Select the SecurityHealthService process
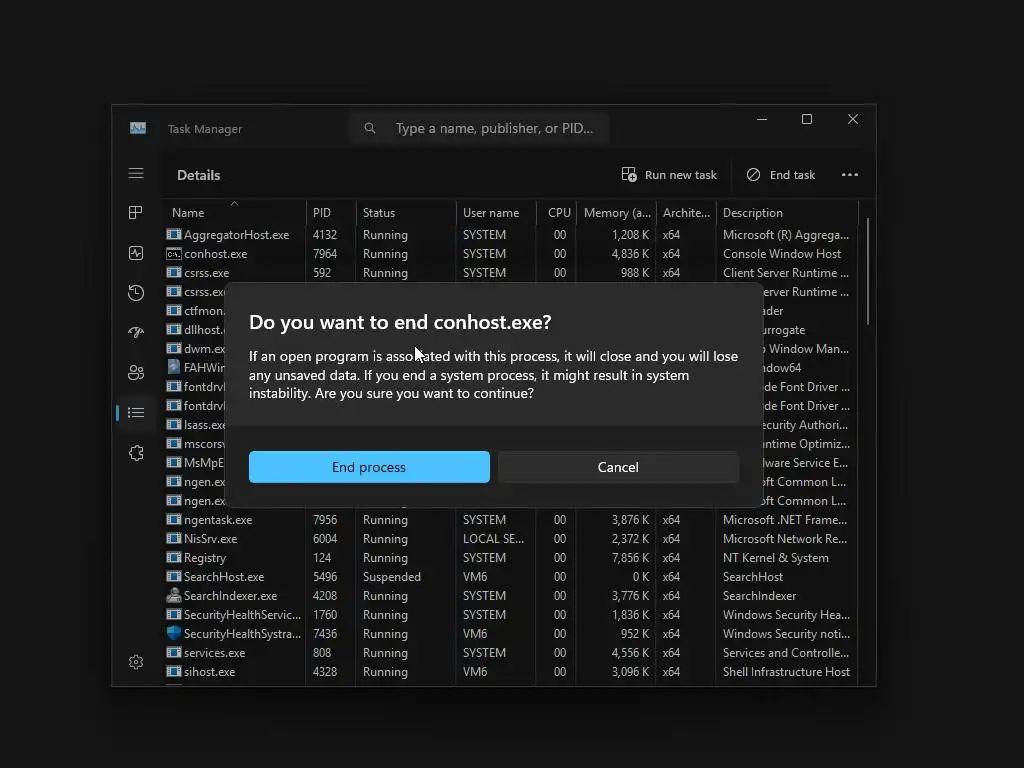The height and width of the screenshot is (768, 1024). coord(510,615)
